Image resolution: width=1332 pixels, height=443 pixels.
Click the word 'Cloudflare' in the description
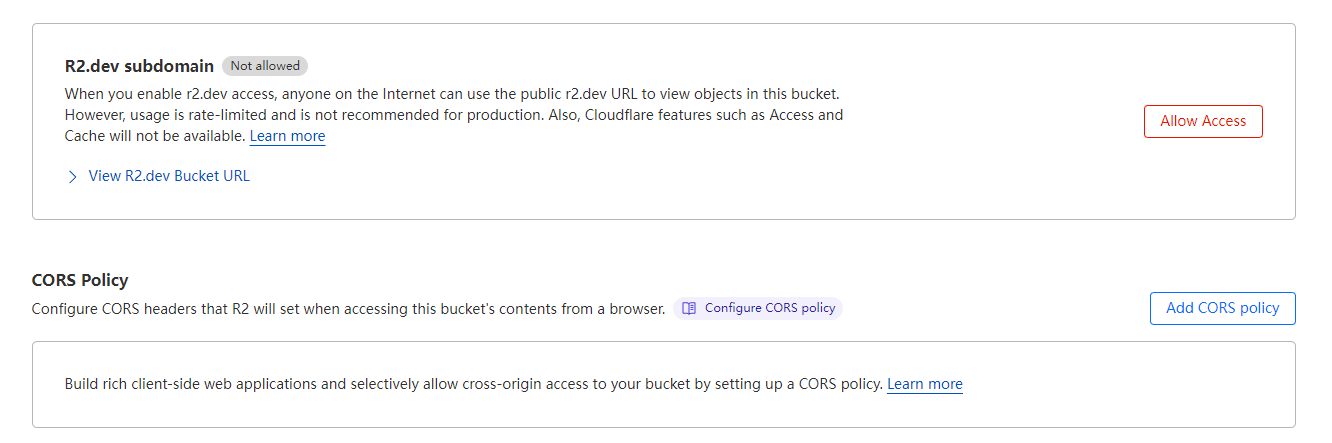point(616,115)
